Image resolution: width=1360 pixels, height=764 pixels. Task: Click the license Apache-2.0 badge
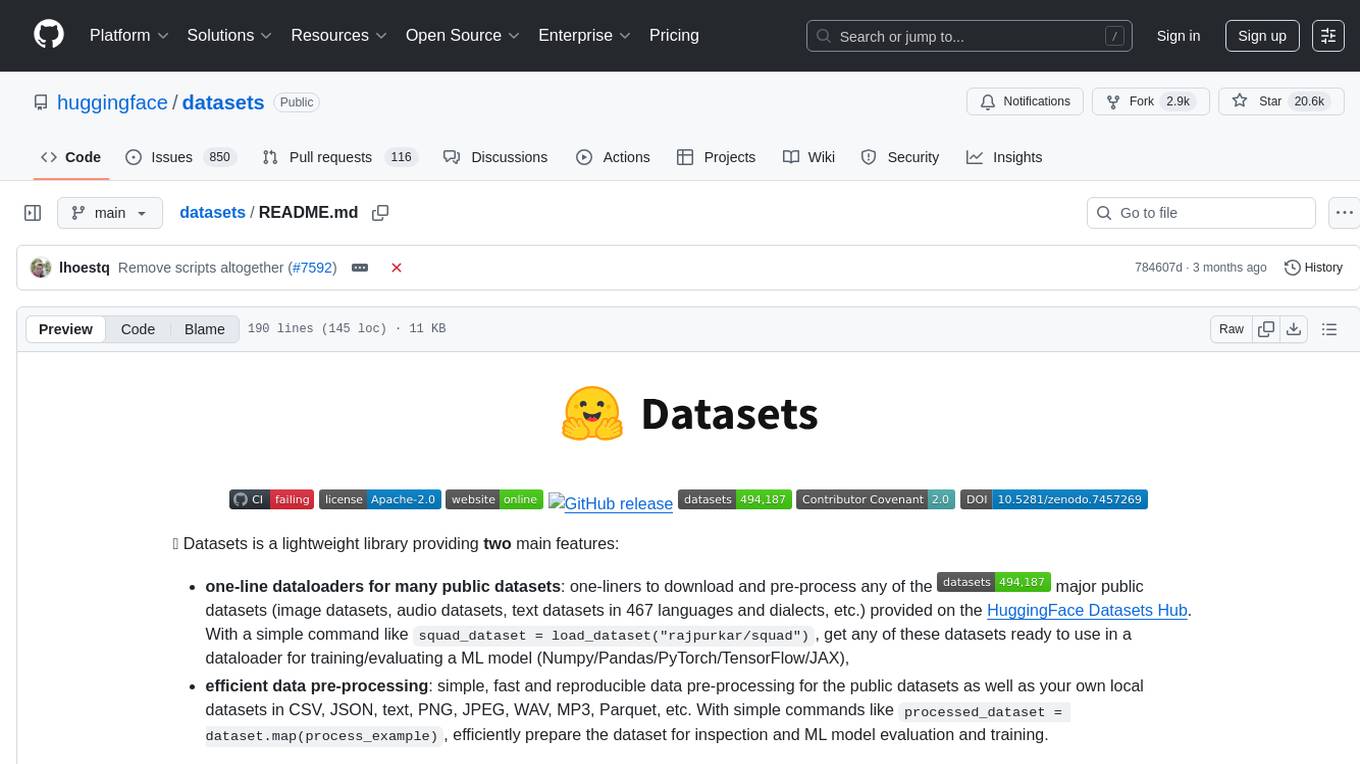tap(380, 499)
